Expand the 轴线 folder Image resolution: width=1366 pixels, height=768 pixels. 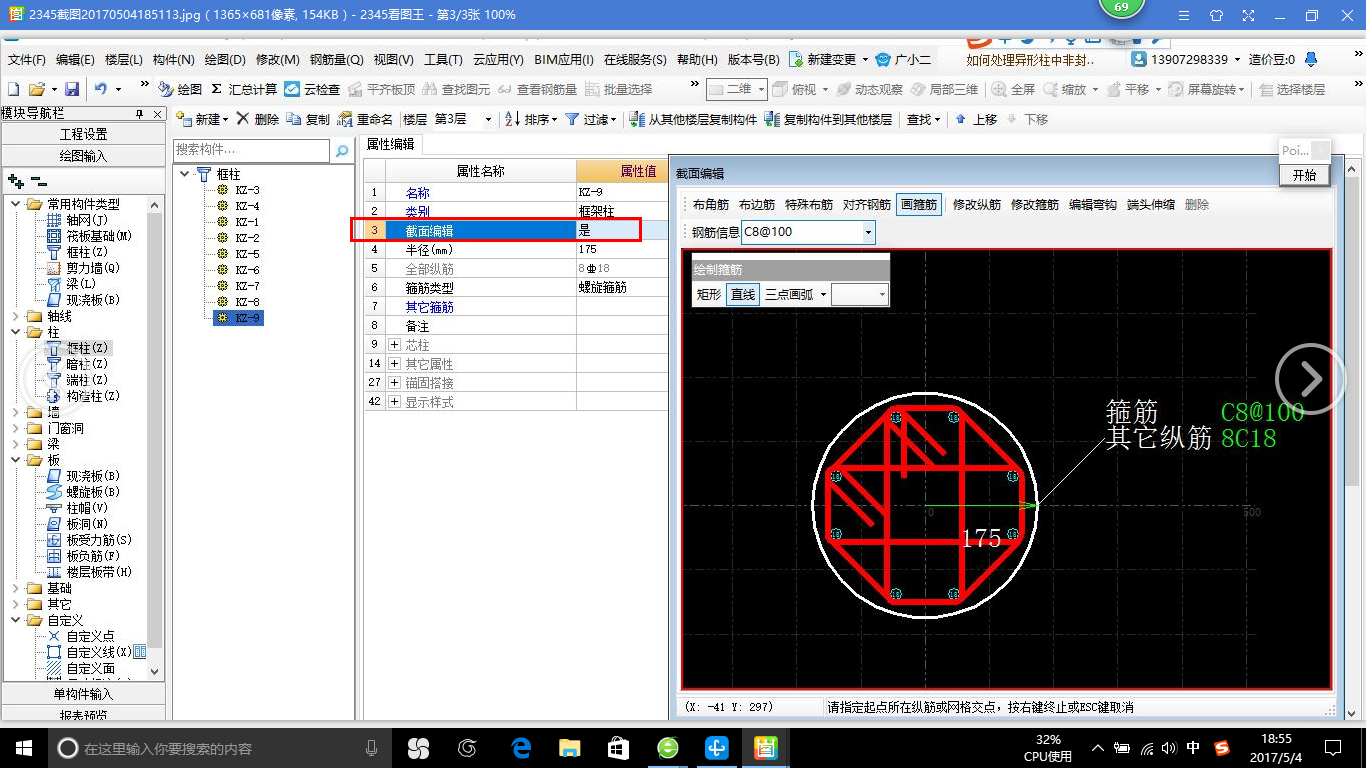tap(15, 316)
